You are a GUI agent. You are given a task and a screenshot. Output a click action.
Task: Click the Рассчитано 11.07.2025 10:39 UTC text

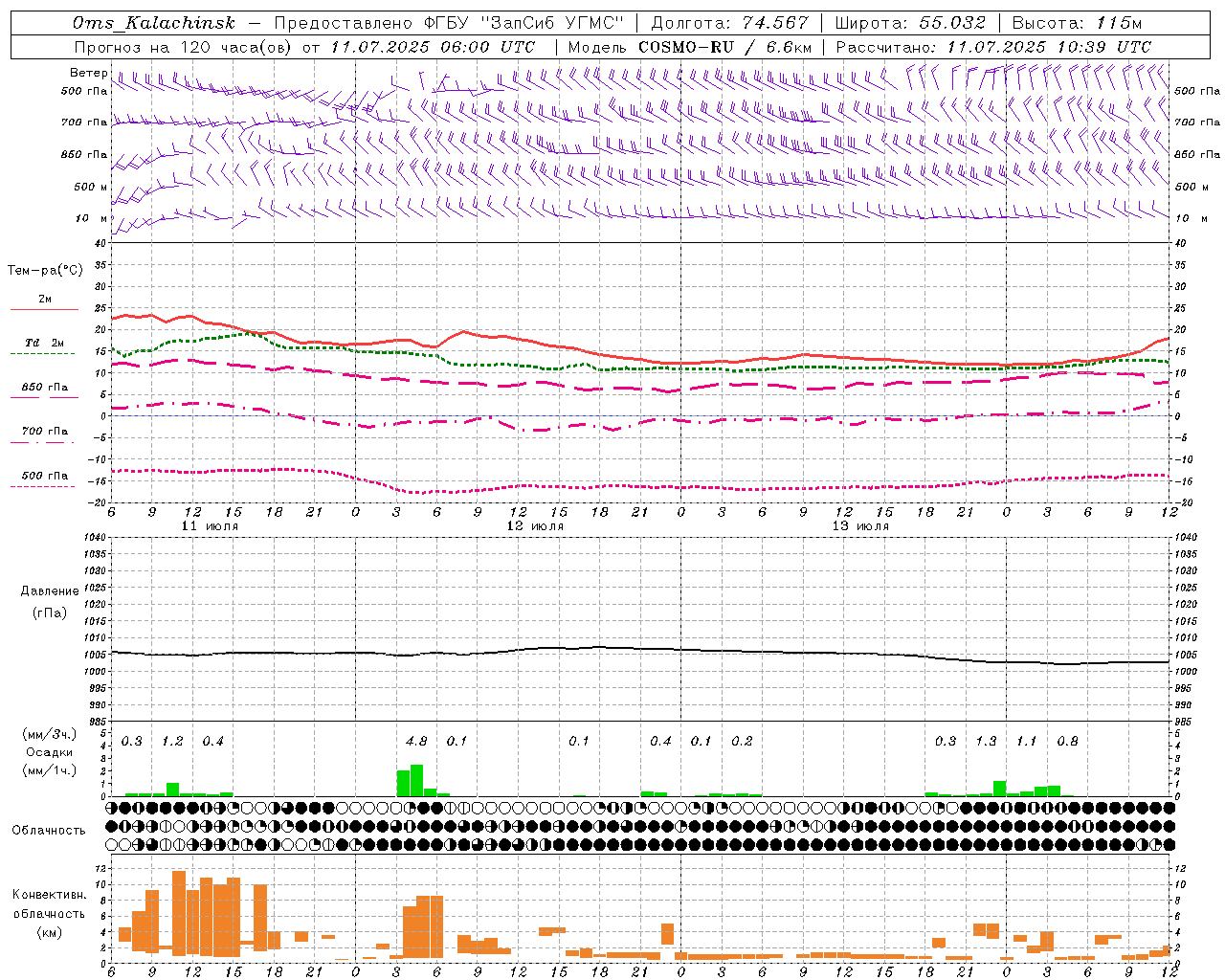(x=993, y=47)
